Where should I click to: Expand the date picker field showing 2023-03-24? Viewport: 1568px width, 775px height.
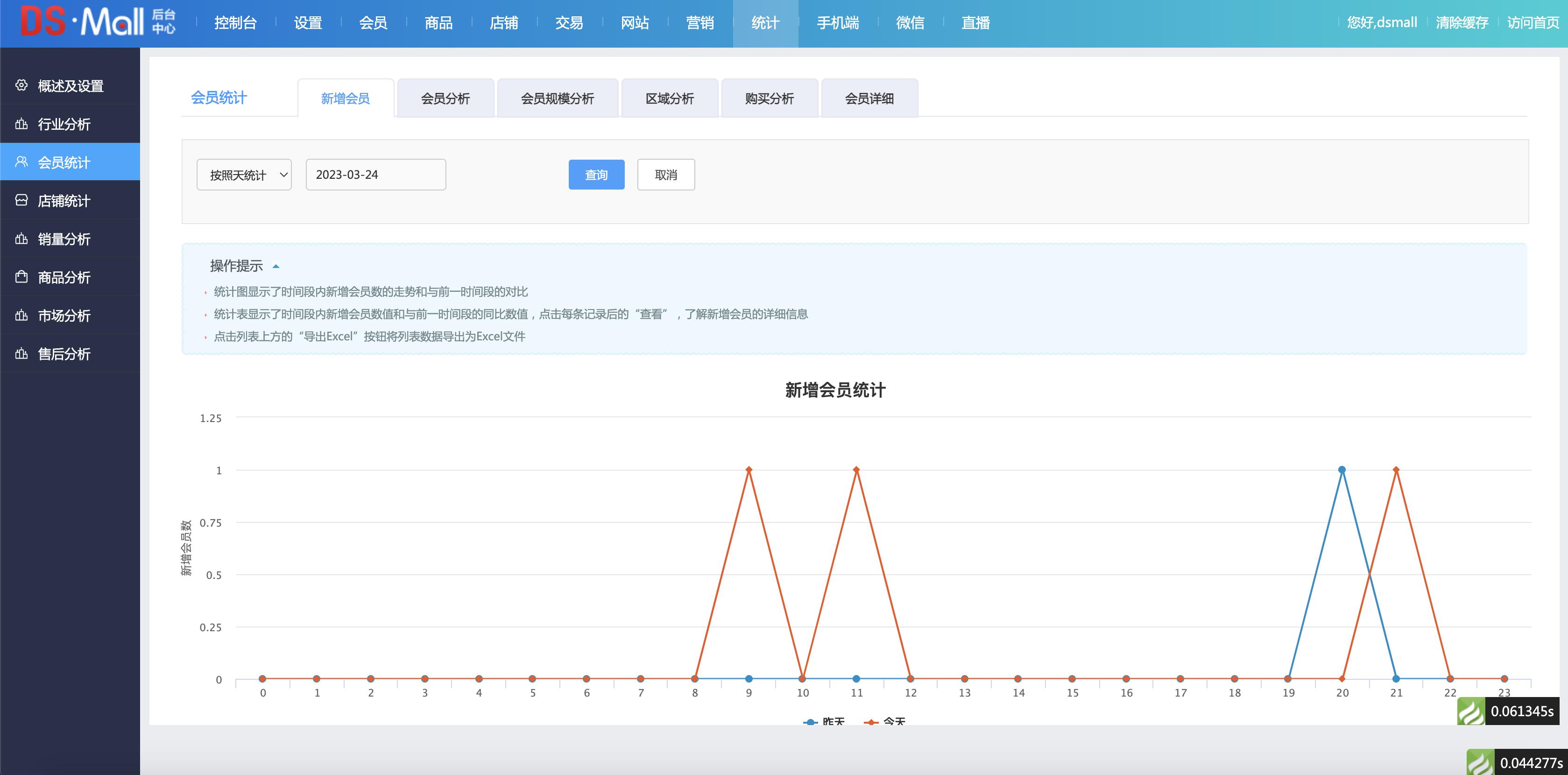coord(375,175)
